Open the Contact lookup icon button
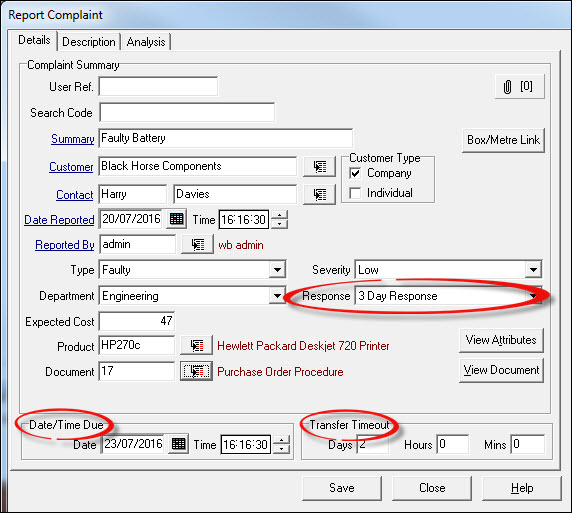Image resolution: width=572 pixels, height=513 pixels. [x=319, y=194]
